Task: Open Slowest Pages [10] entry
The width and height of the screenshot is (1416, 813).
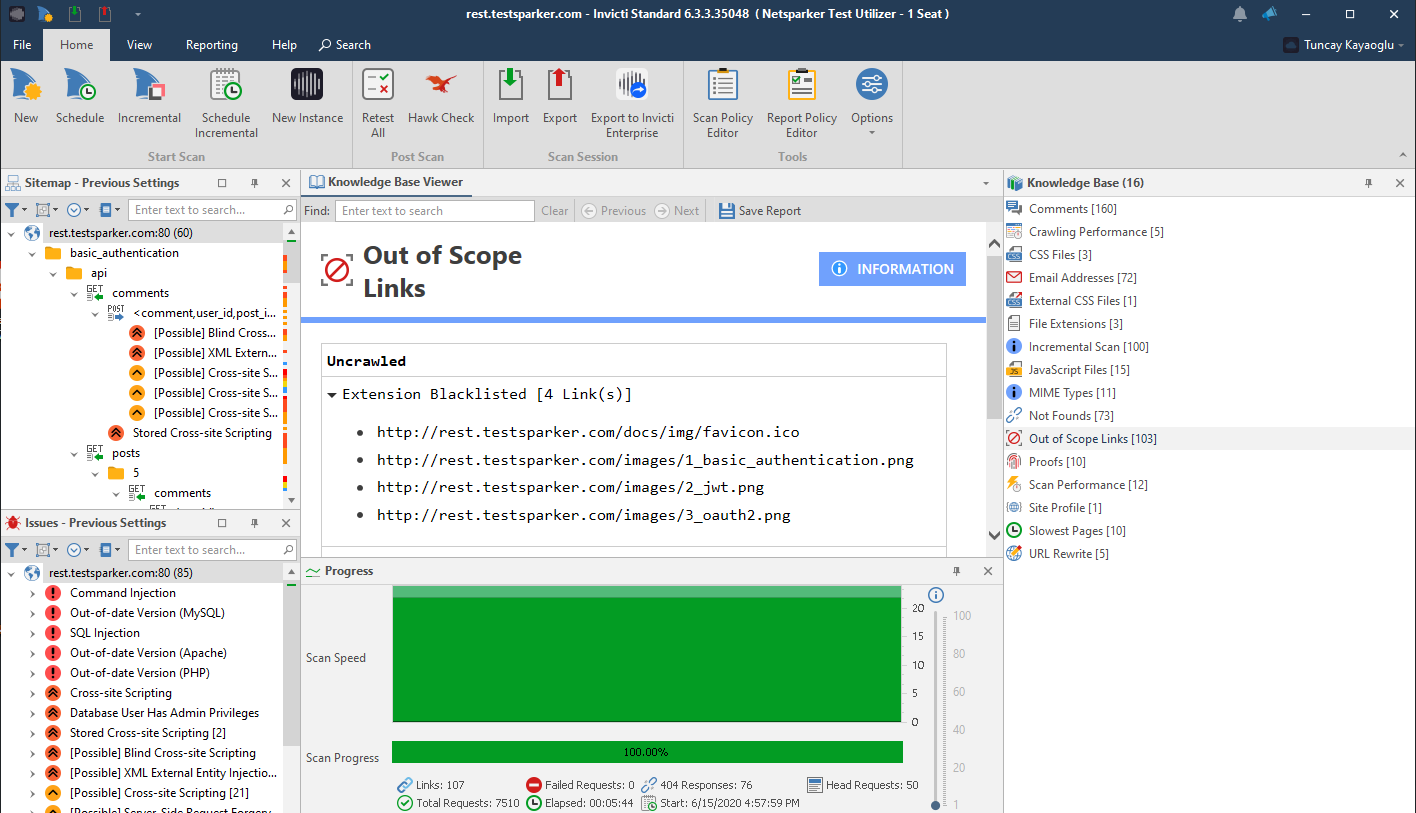Action: [1077, 531]
